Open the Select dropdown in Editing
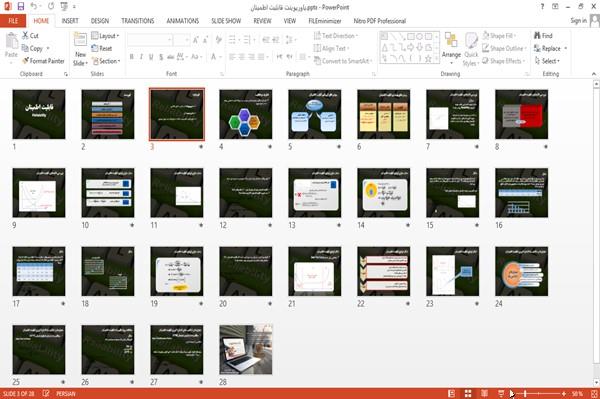The image size is (600, 399). (x=547, y=61)
